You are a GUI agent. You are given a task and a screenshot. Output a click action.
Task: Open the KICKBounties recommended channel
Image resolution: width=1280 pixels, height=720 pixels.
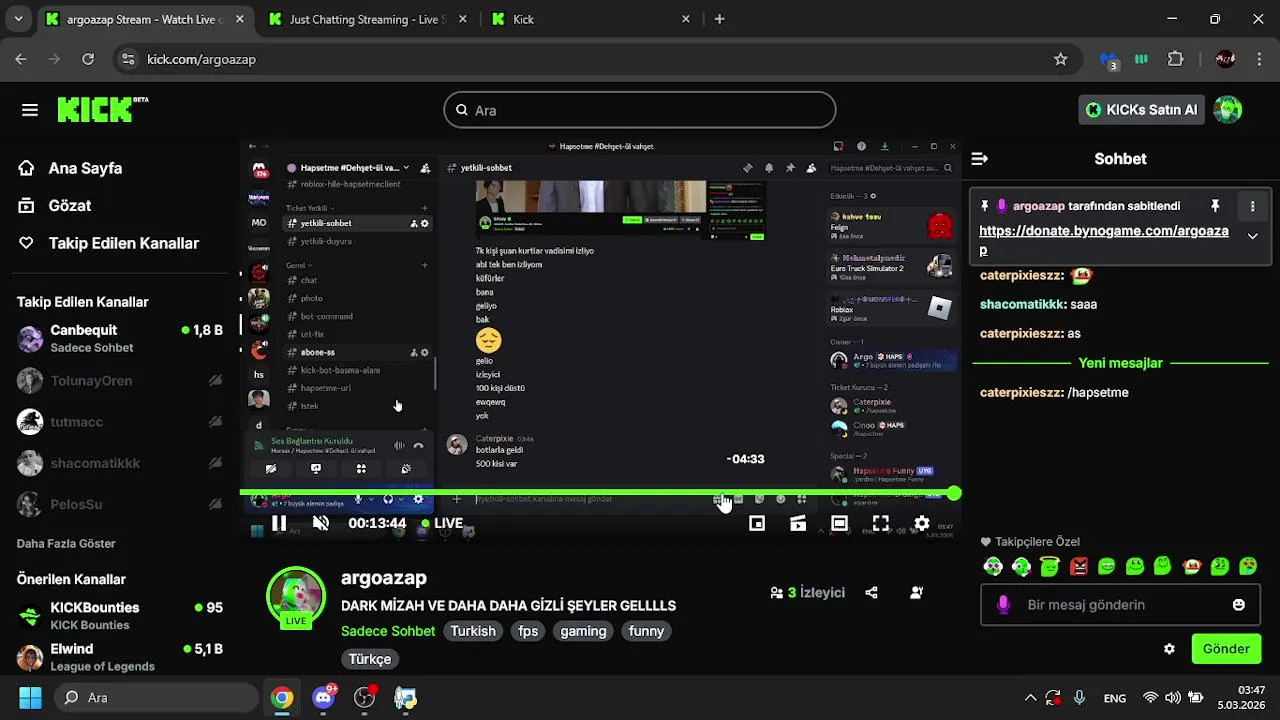click(x=120, y=615)
